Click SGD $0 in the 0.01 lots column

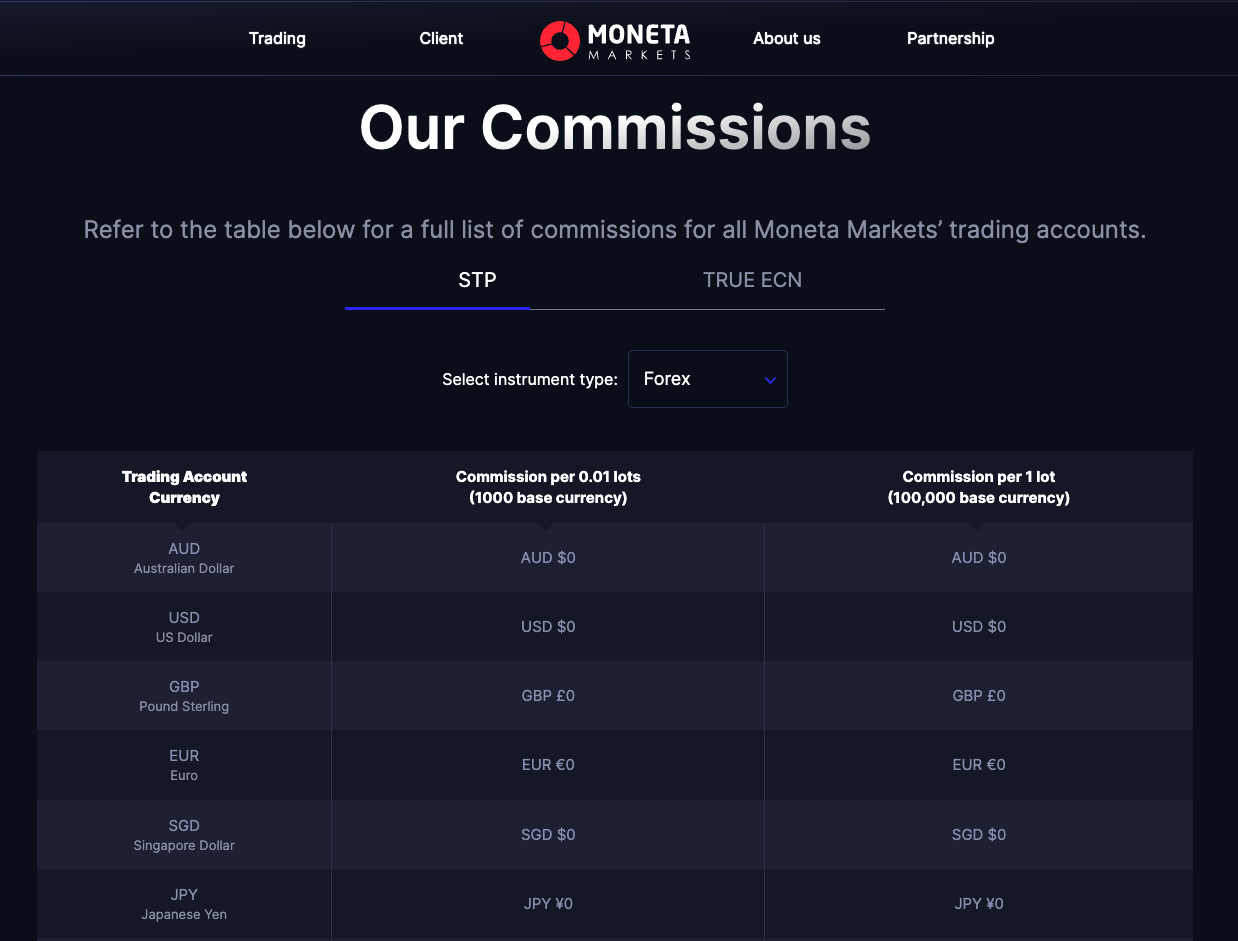pos(548,835)
